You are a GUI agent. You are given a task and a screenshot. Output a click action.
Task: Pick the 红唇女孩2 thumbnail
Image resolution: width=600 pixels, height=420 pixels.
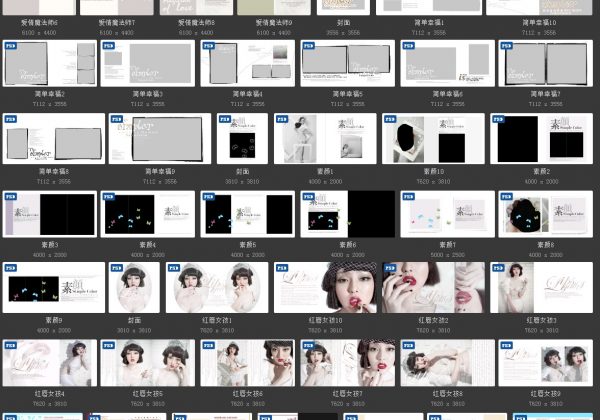(433, 288)
